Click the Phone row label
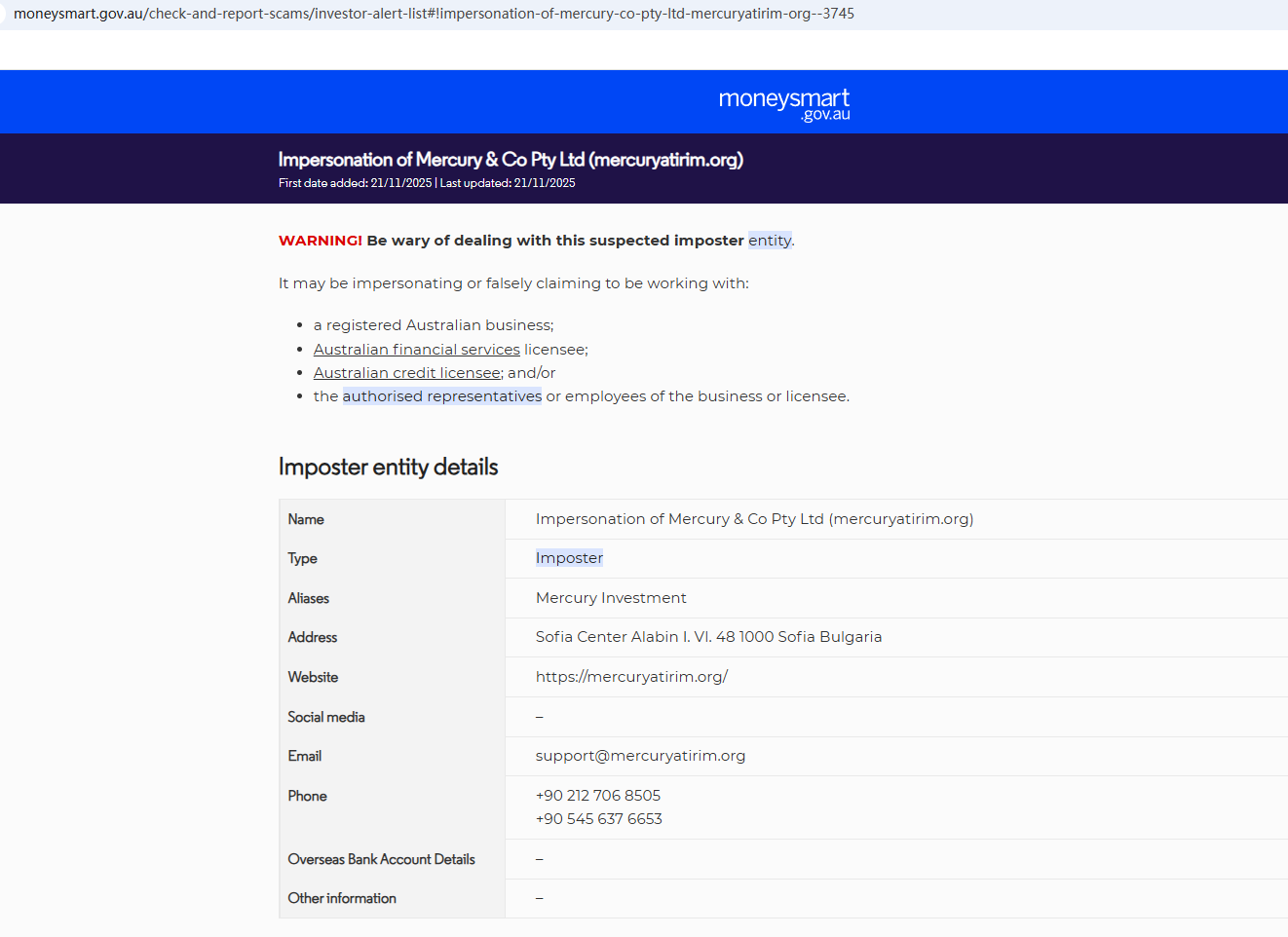Image resolution: width=1288 pixels, height=937 pixels. [307, 796]
